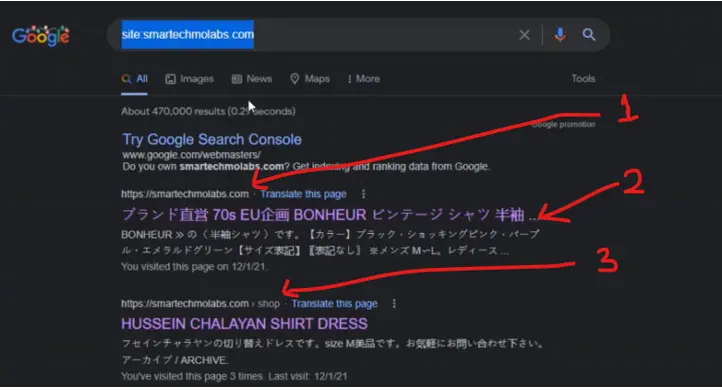Submit search with magnifying glass icon

pyautogui.click(x=588, y=35)
